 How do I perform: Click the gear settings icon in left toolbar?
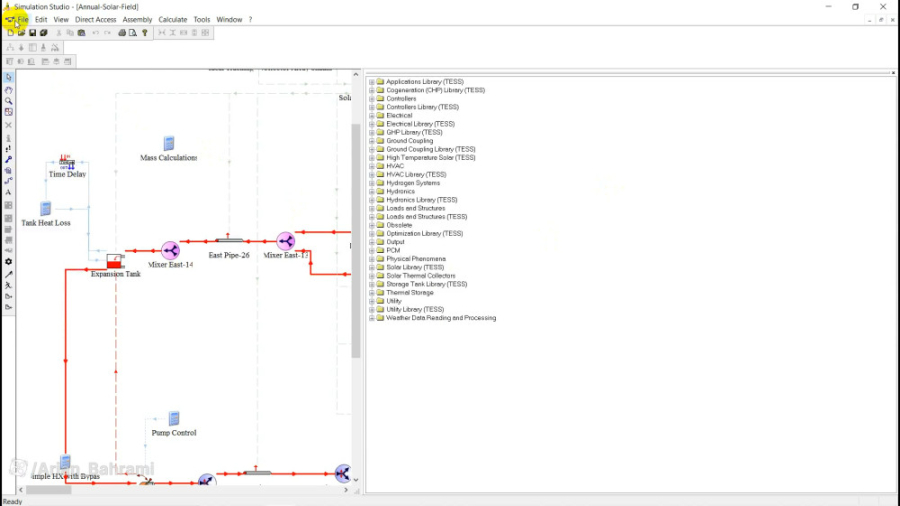(x=9, y=262)
